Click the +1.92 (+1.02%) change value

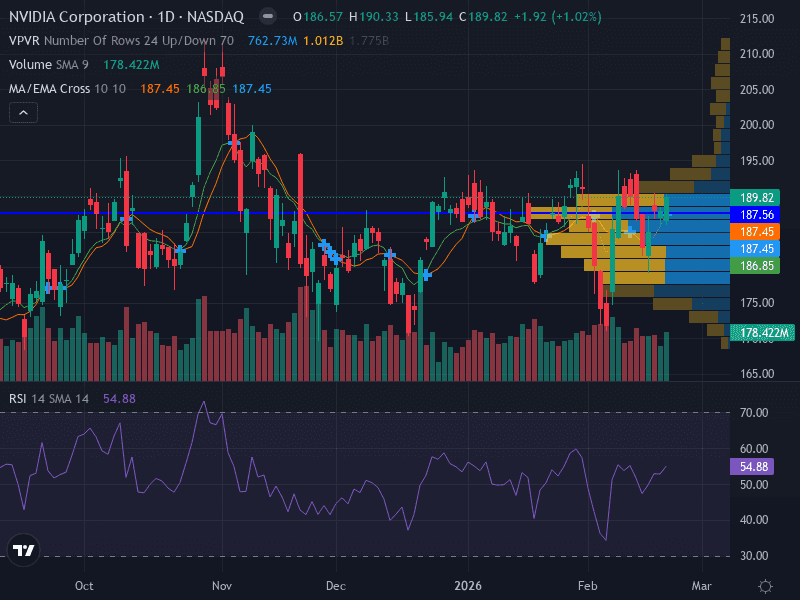pyautogui.click(x=558, y=17)
